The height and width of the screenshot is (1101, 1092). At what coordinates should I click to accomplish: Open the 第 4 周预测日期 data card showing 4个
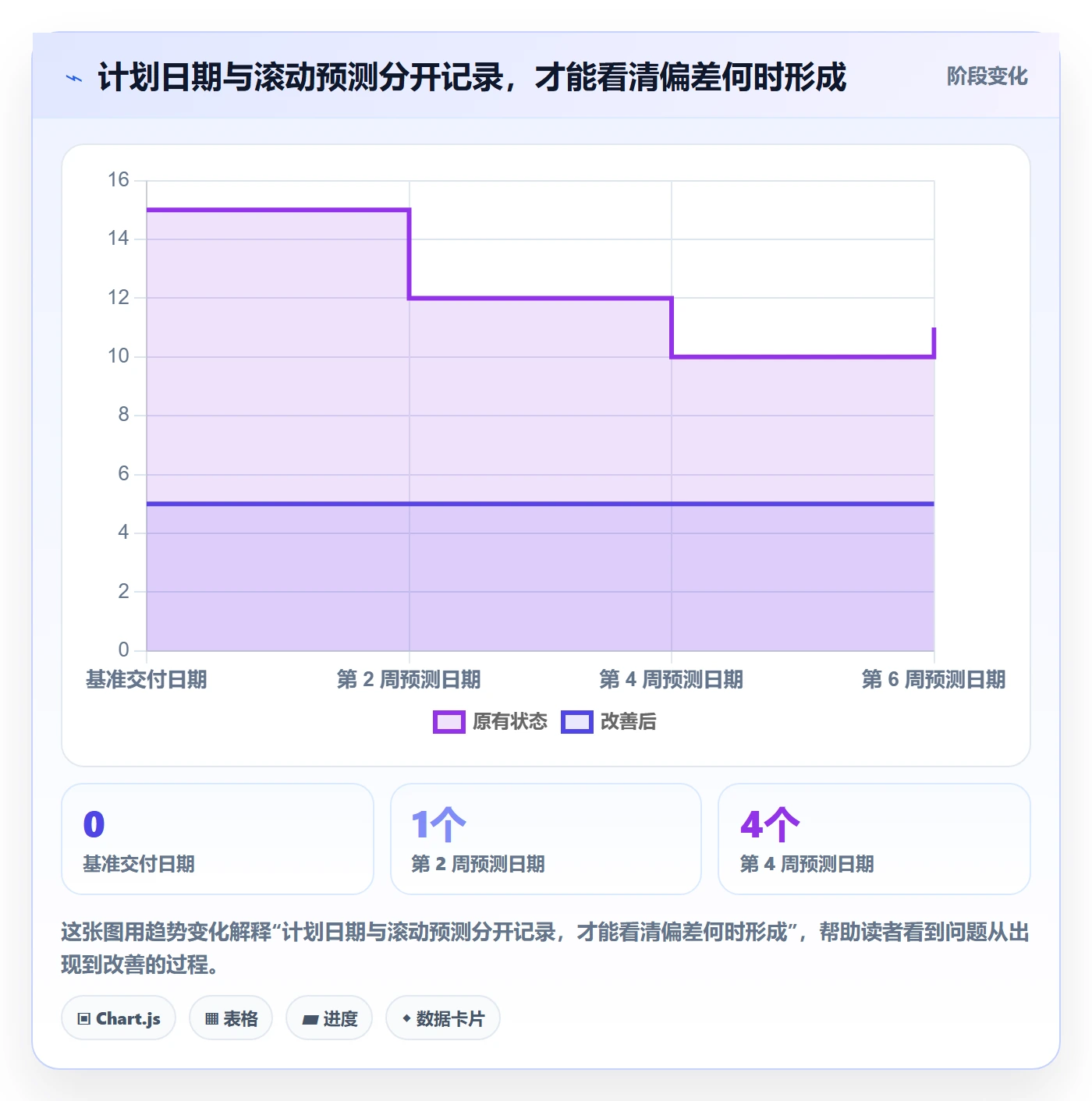874,839
